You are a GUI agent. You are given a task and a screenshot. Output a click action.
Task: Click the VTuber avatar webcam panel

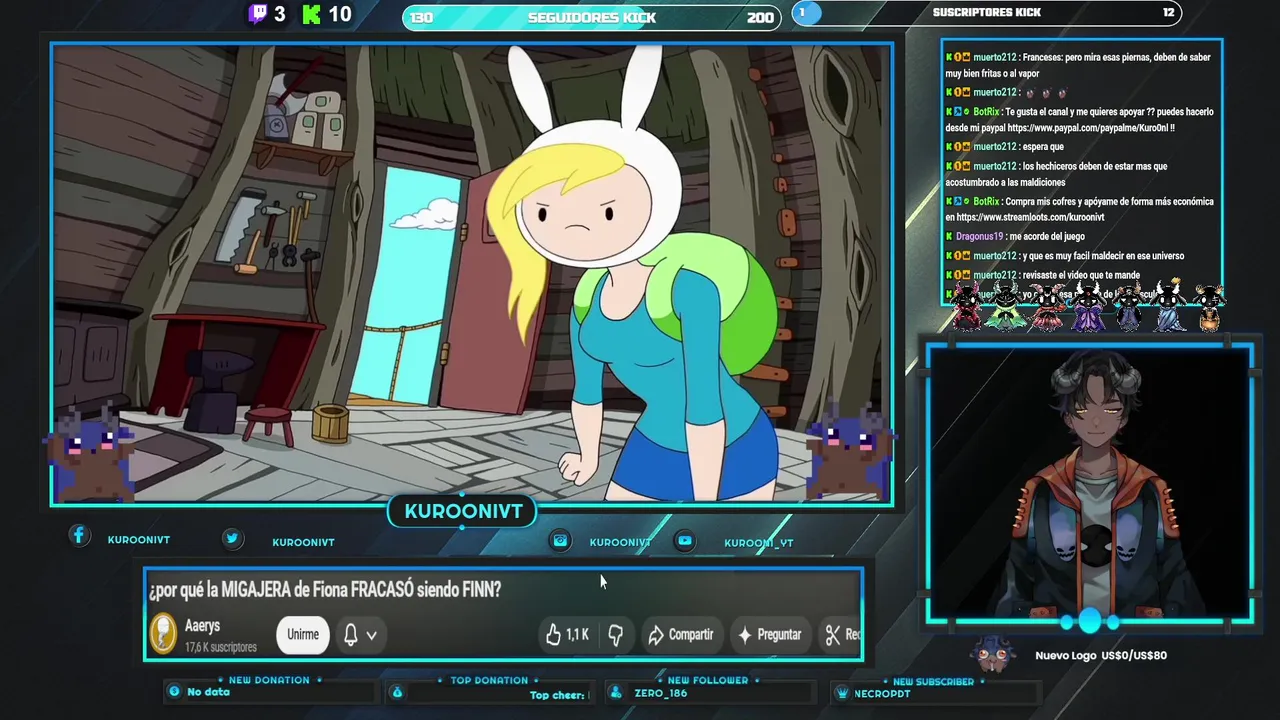(1089, 485)
